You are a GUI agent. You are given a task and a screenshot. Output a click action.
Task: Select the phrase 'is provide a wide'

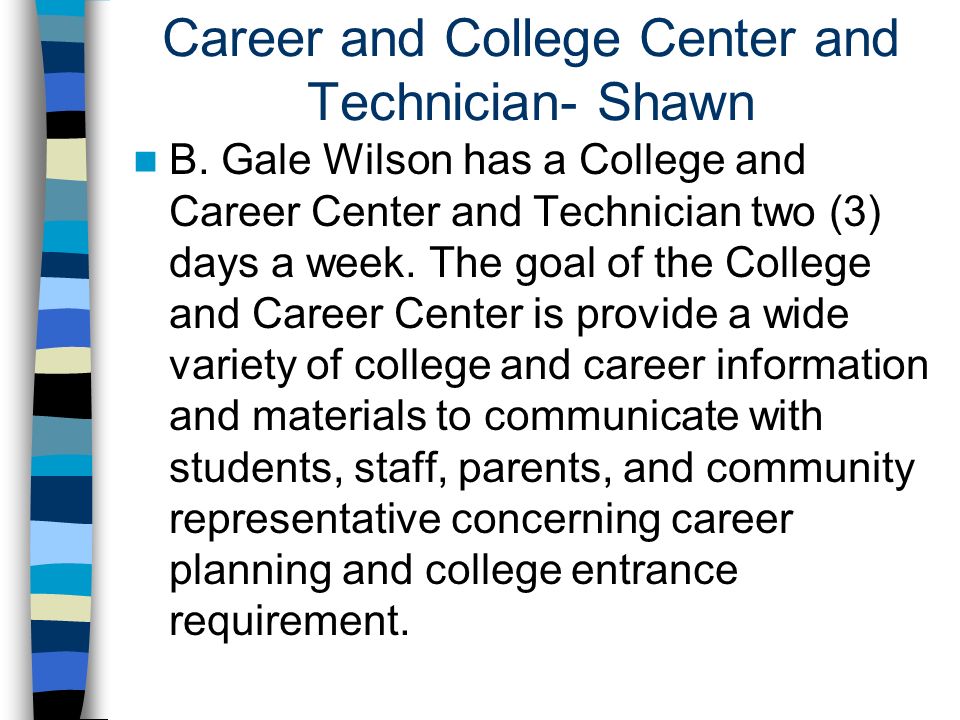pyautogui.click(x=691, y=314)
